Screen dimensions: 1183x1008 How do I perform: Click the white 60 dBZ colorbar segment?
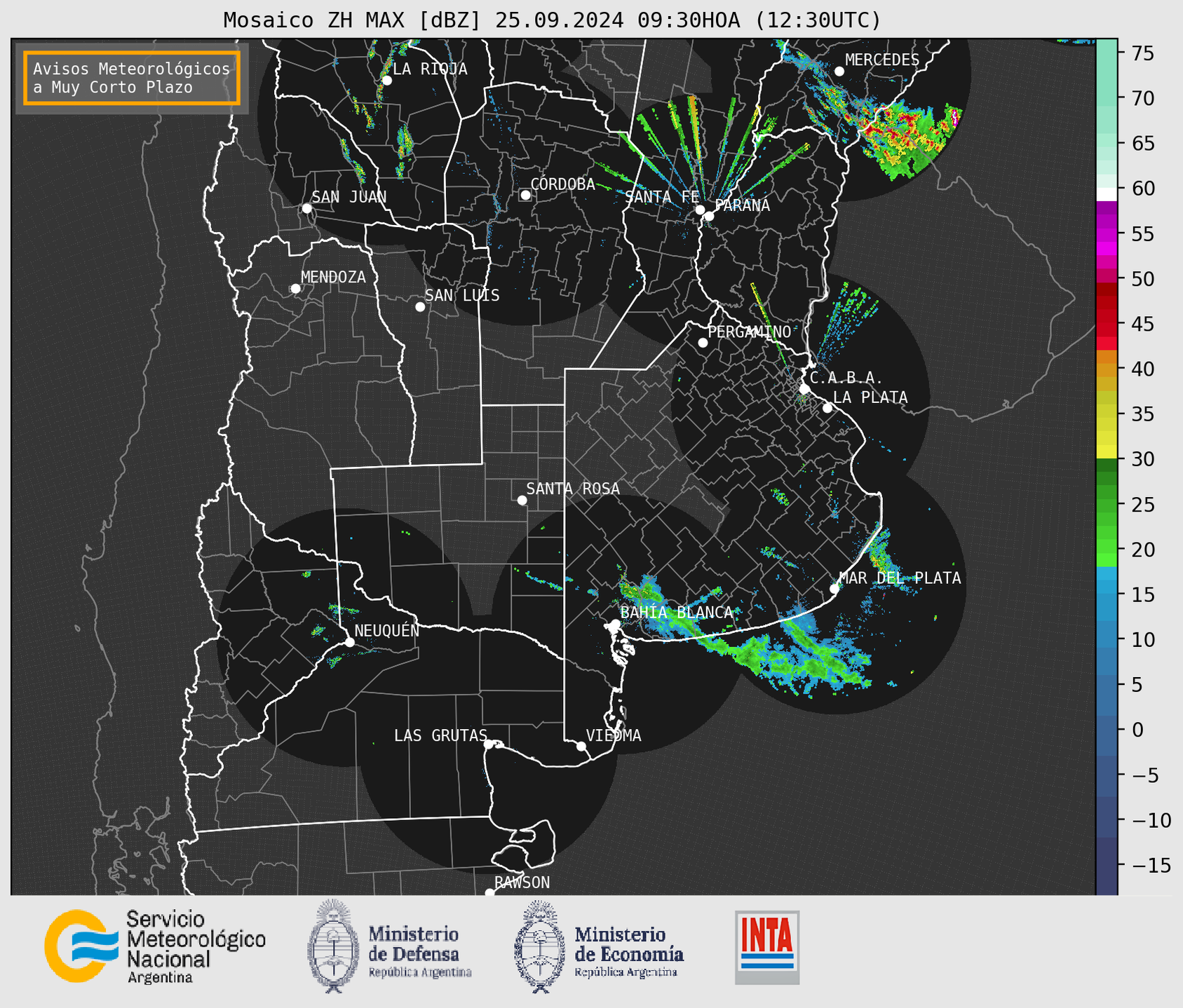click(1107, 194)
